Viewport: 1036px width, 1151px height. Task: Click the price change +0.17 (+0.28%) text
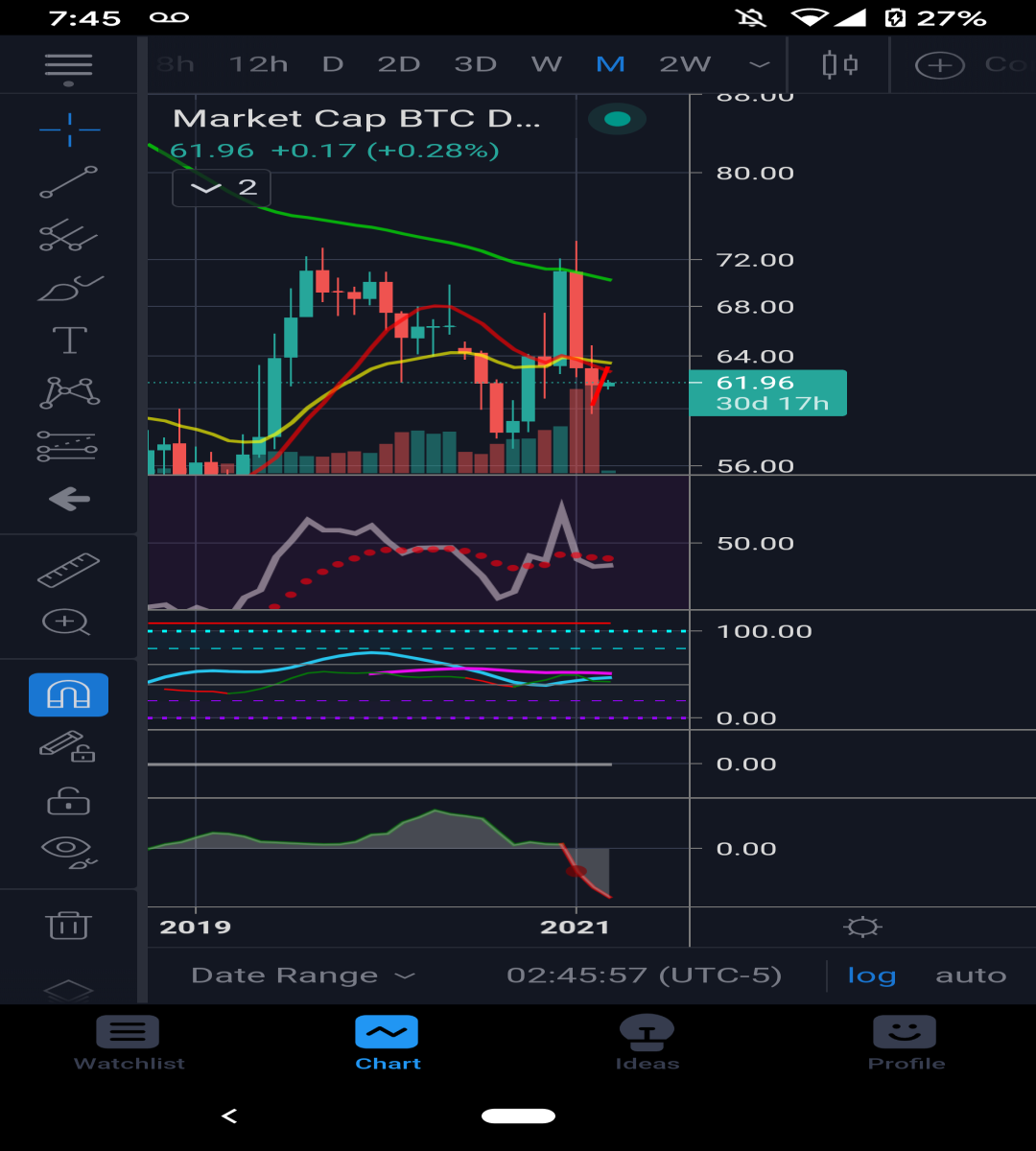pyautogui.click(x=385, y=151)
